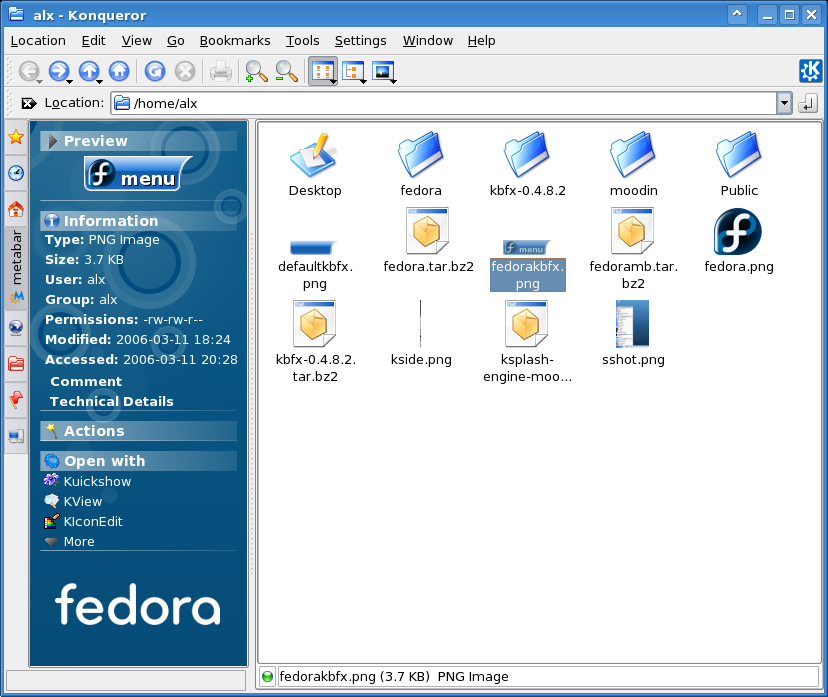Select the fedora folder
Viewport: 828px width, 697px height.
pos(421,165)
